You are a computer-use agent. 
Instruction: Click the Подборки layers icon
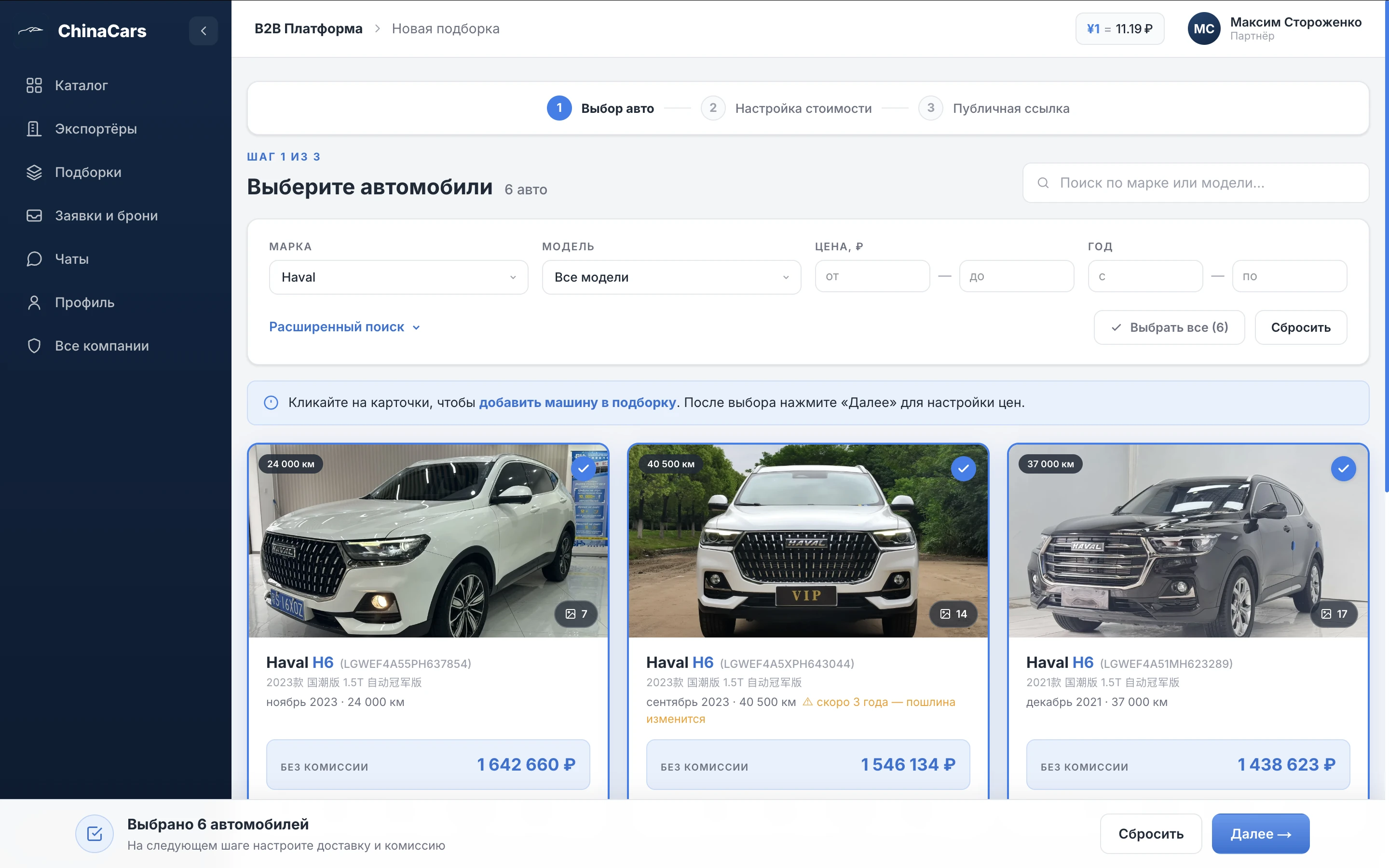tap(34, 172)
